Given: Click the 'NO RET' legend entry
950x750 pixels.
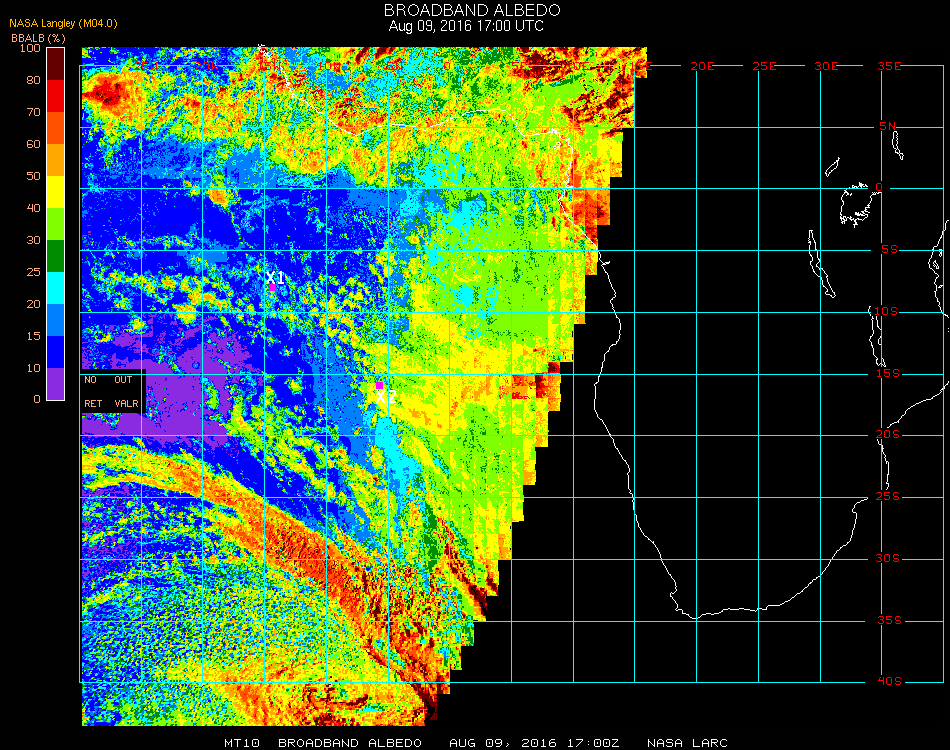Looking at the screenshot, I should click(93, 391).
